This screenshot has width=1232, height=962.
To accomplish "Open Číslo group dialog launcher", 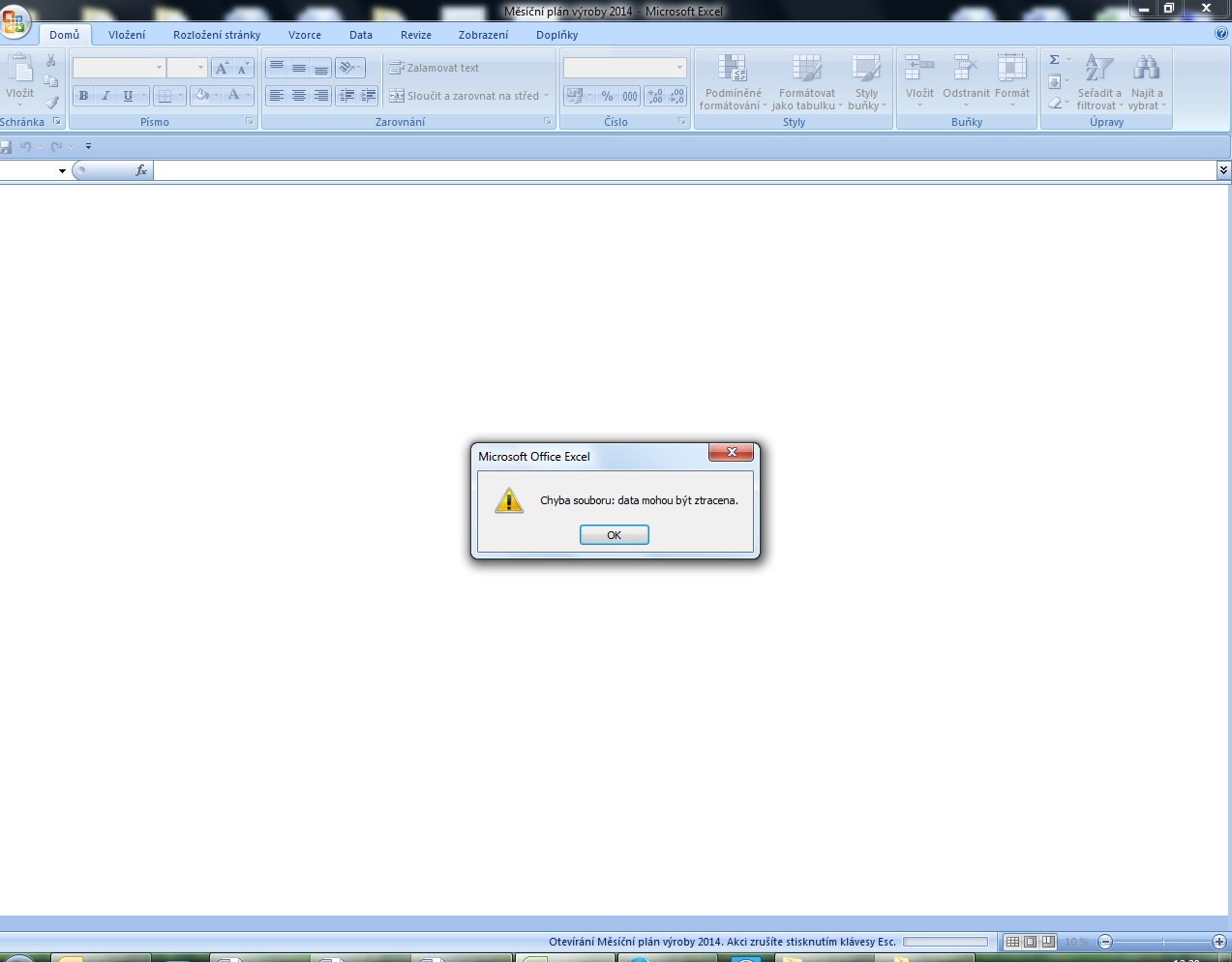I will [x=682, y=122].
